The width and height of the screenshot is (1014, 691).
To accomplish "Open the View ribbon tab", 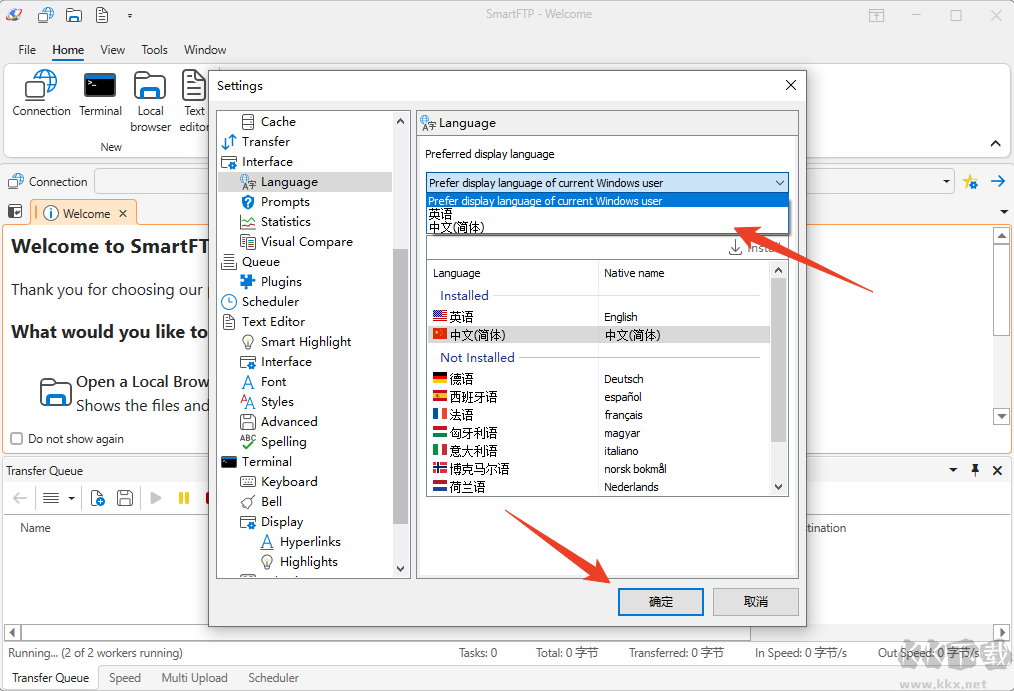I will [113, 50].
